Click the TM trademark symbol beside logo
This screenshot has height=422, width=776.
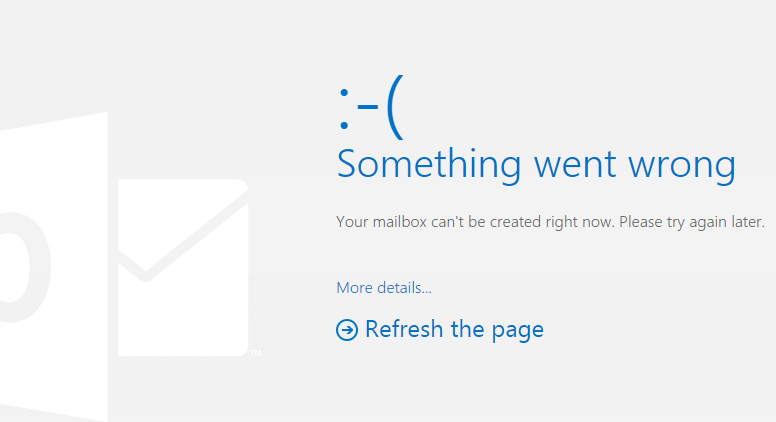click(x=255, y=353)
